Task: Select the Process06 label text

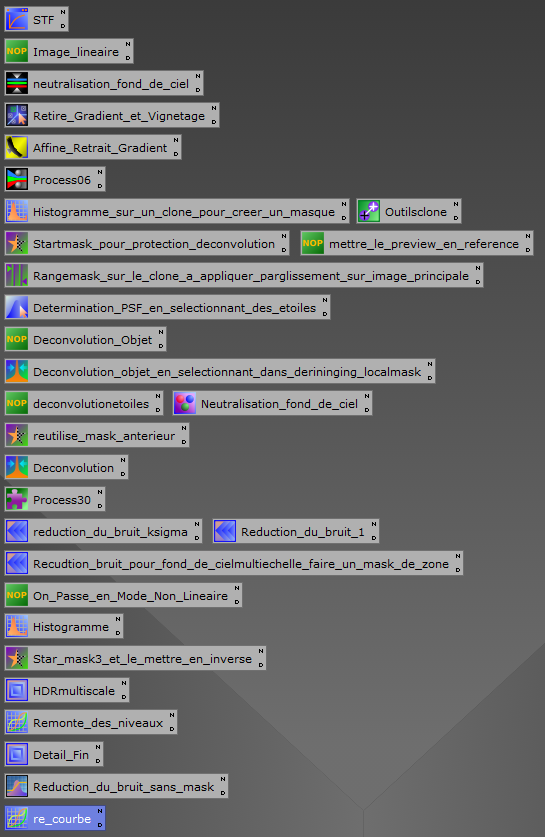Action: click(62, 180)
